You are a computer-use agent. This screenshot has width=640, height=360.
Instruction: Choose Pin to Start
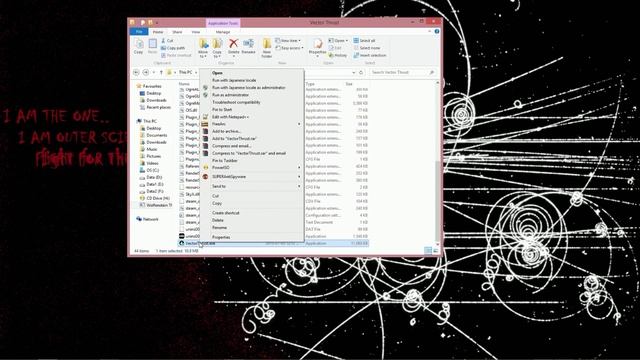point(222,109)
